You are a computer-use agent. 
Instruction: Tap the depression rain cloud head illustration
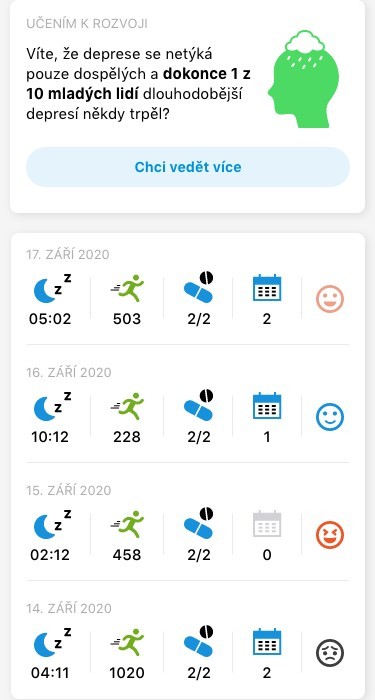(304, 79)
